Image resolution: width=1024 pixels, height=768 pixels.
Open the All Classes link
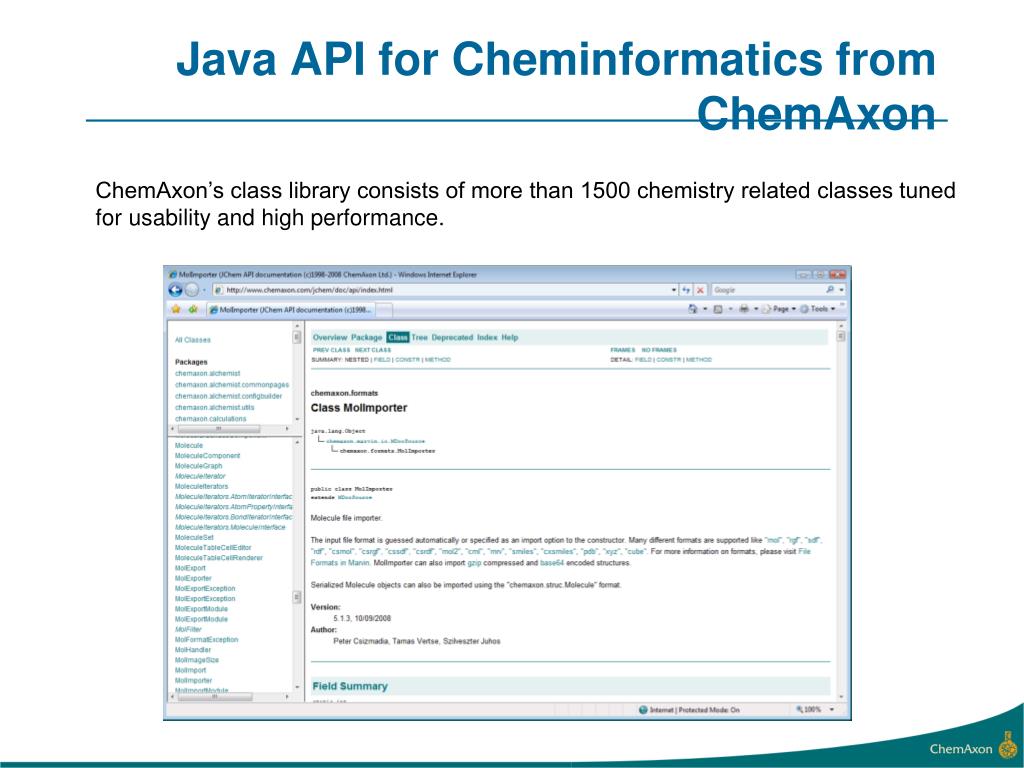pos(192,340)
